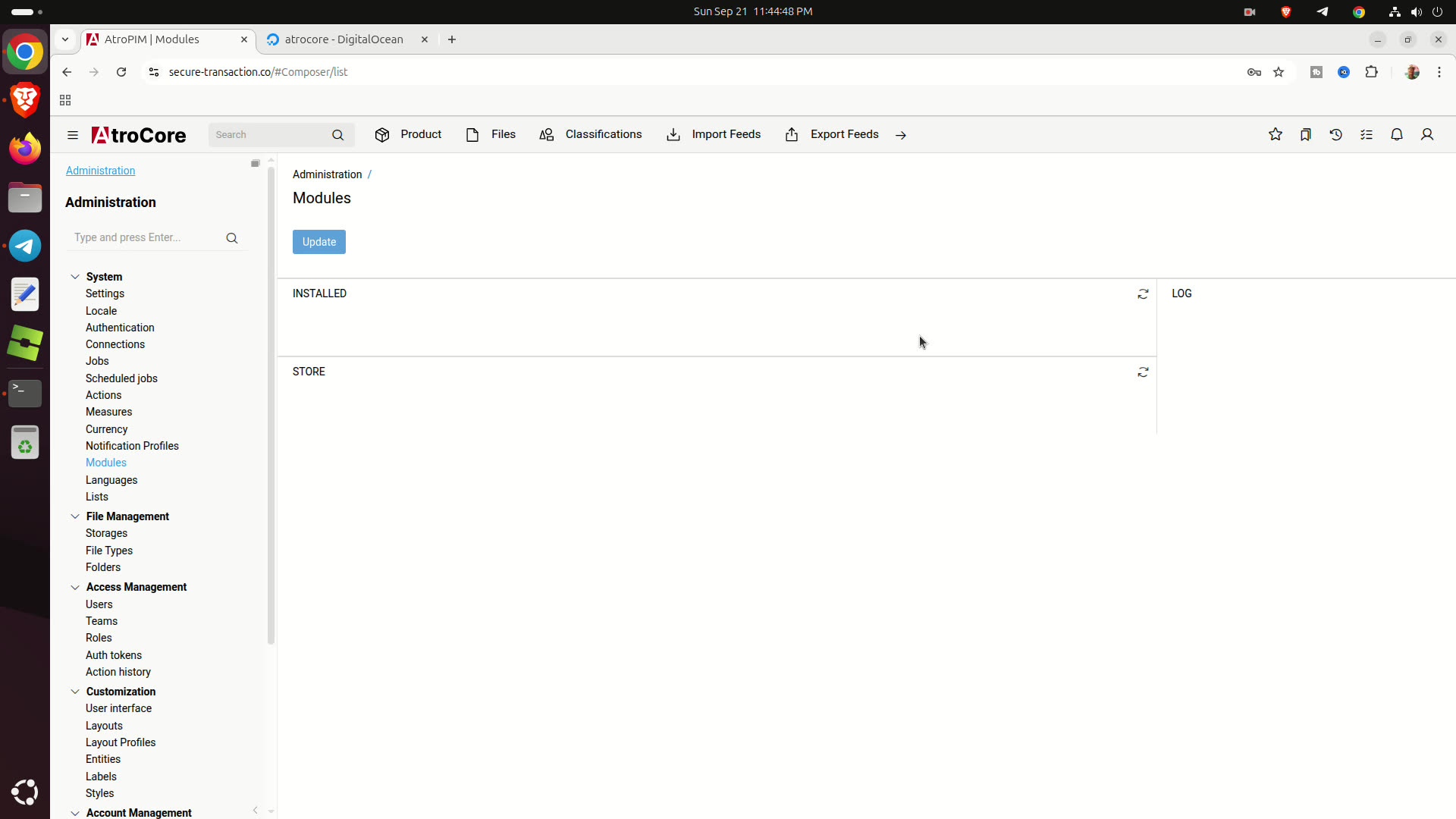Open last viewed history icon
The image size is (1456, 819).
[1336, 134]
